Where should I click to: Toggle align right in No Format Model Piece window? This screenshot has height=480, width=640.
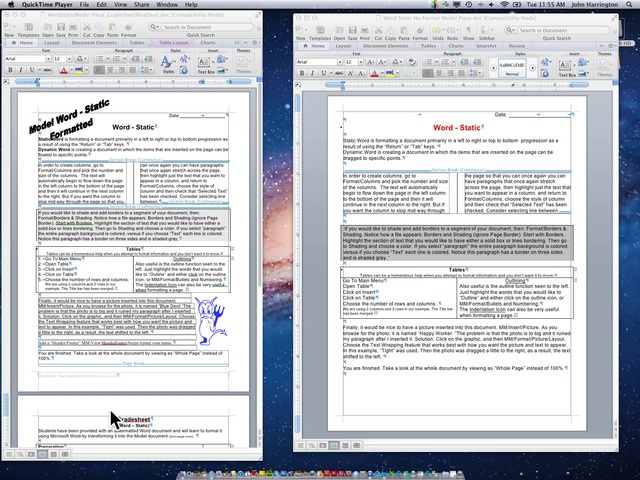(x=450, y=73)
